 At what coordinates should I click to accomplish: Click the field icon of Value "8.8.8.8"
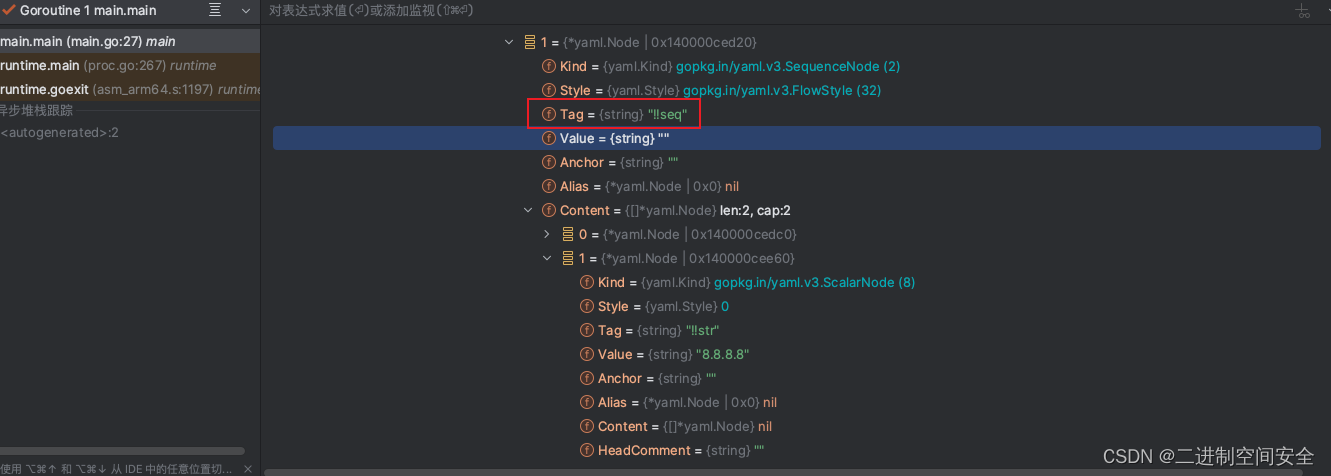click(x=586, y=354)
